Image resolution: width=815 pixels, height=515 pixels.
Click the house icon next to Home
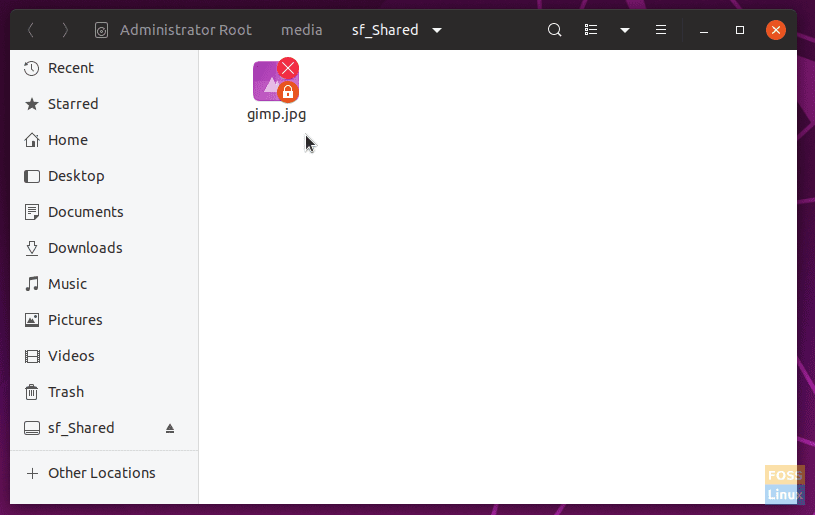32,140
